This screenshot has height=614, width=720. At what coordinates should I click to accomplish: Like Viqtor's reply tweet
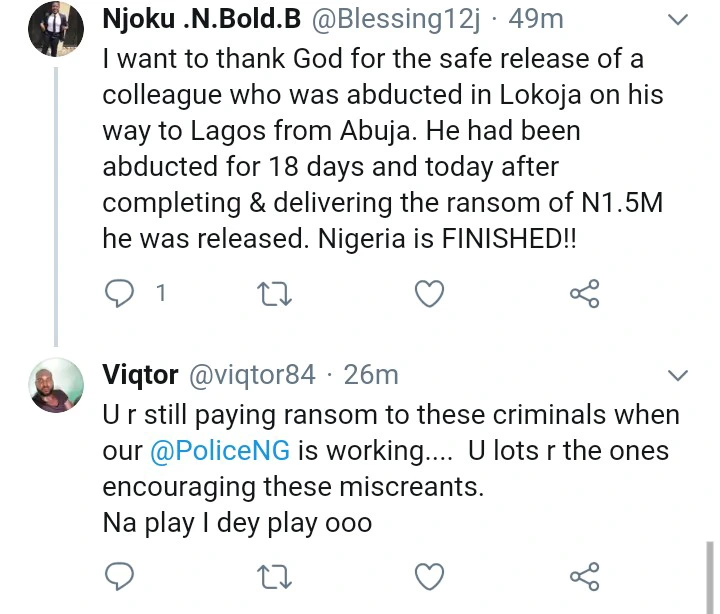429,576
